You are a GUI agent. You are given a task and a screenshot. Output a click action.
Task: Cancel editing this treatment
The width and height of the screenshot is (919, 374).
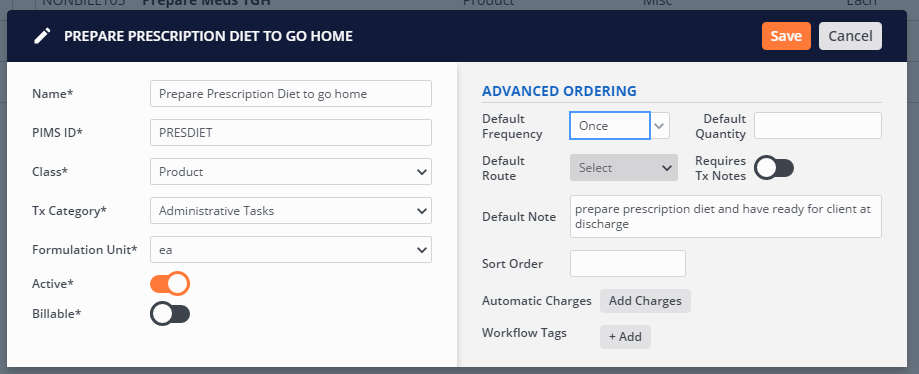pos(850,36)
